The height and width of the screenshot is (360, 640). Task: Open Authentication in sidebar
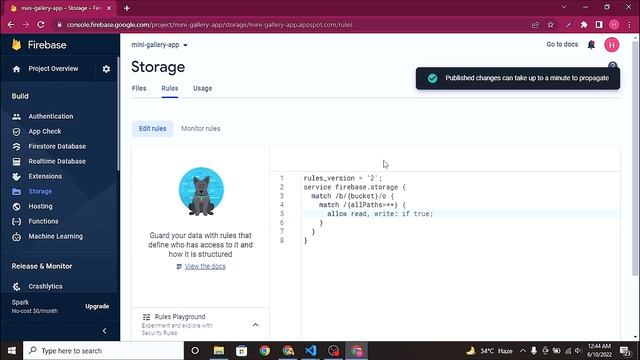(x=51, y=117)
